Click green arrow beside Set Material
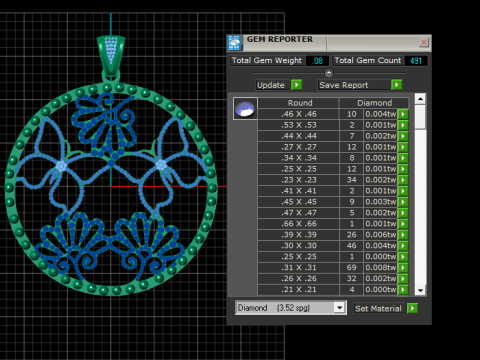This screenshot has height=360, width=480. pyautogui.click(x=412, y=308)
